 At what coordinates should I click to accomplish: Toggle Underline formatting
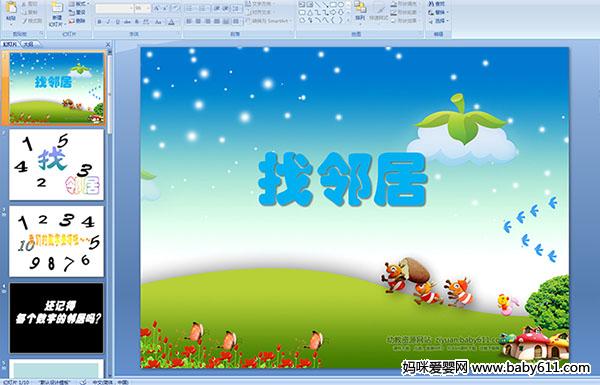117,22
